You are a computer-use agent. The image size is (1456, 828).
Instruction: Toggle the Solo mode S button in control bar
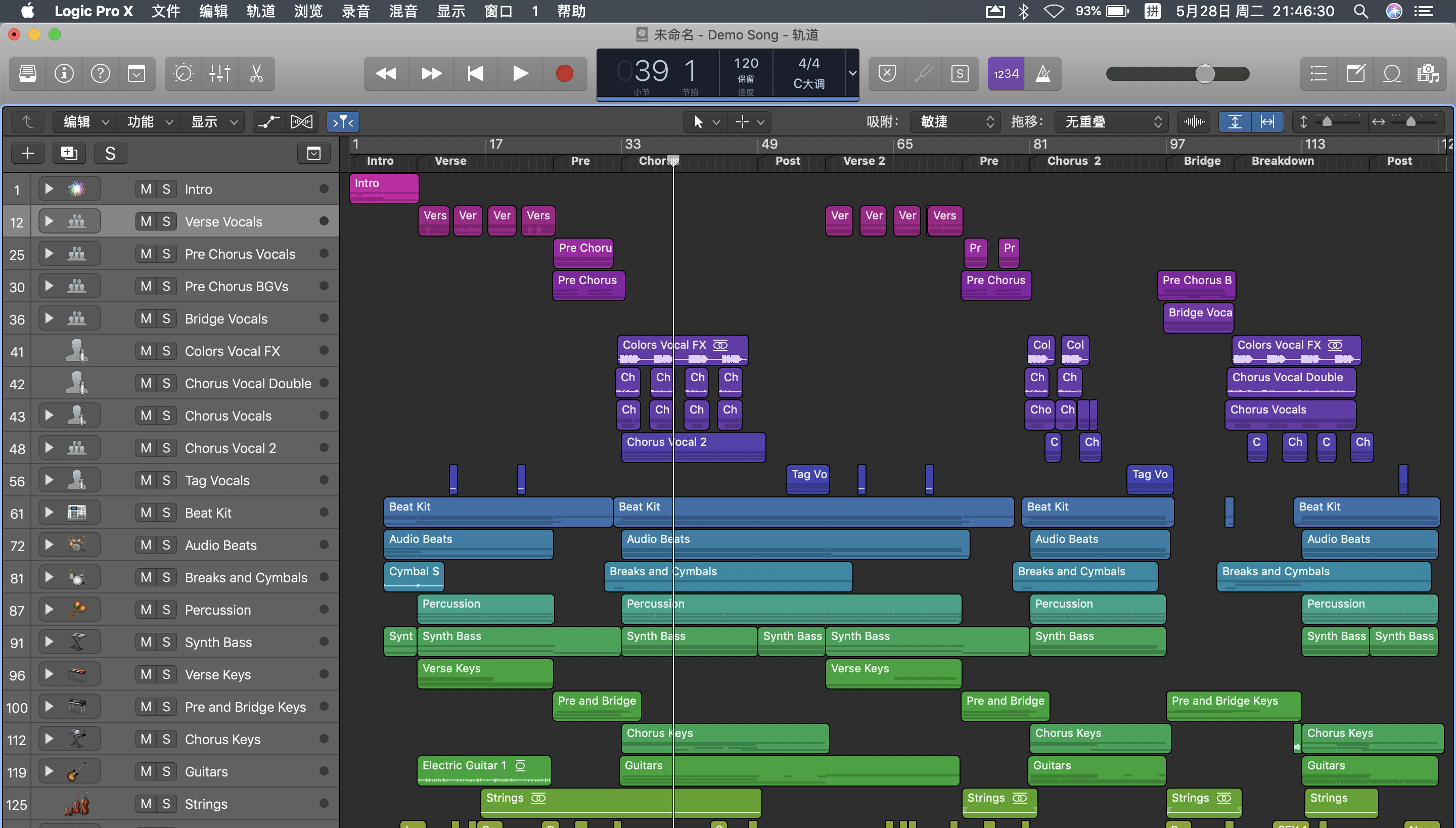(x=960, y=73)
